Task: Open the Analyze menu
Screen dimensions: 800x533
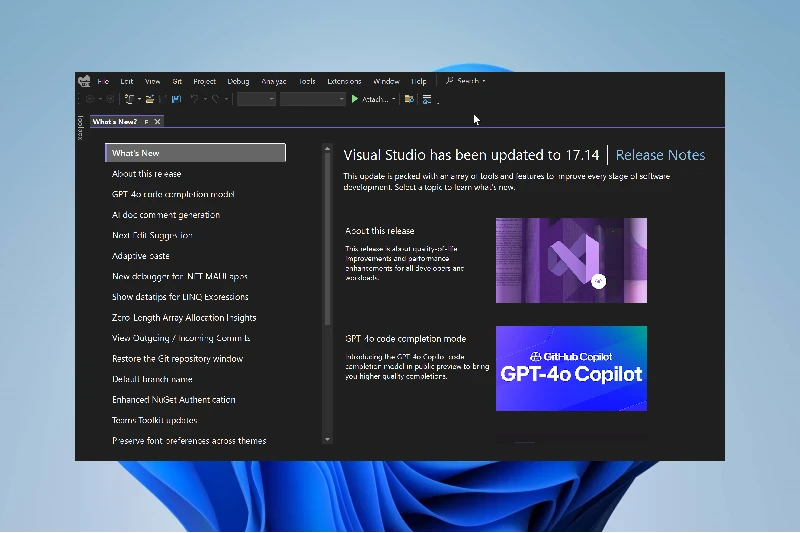Action: click(274, 81)
